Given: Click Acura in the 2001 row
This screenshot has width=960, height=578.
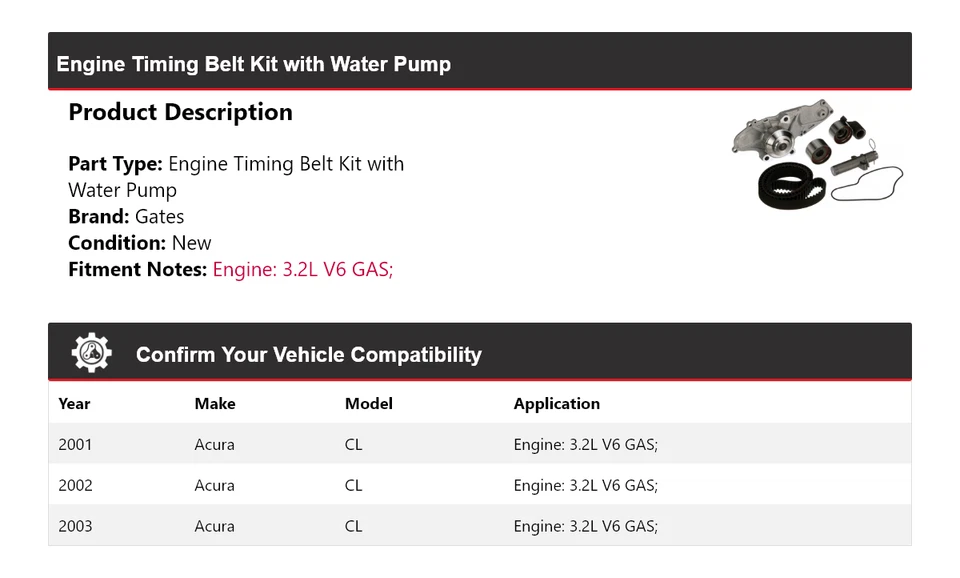Looking at the screenshot, I should tap(214, 444).
